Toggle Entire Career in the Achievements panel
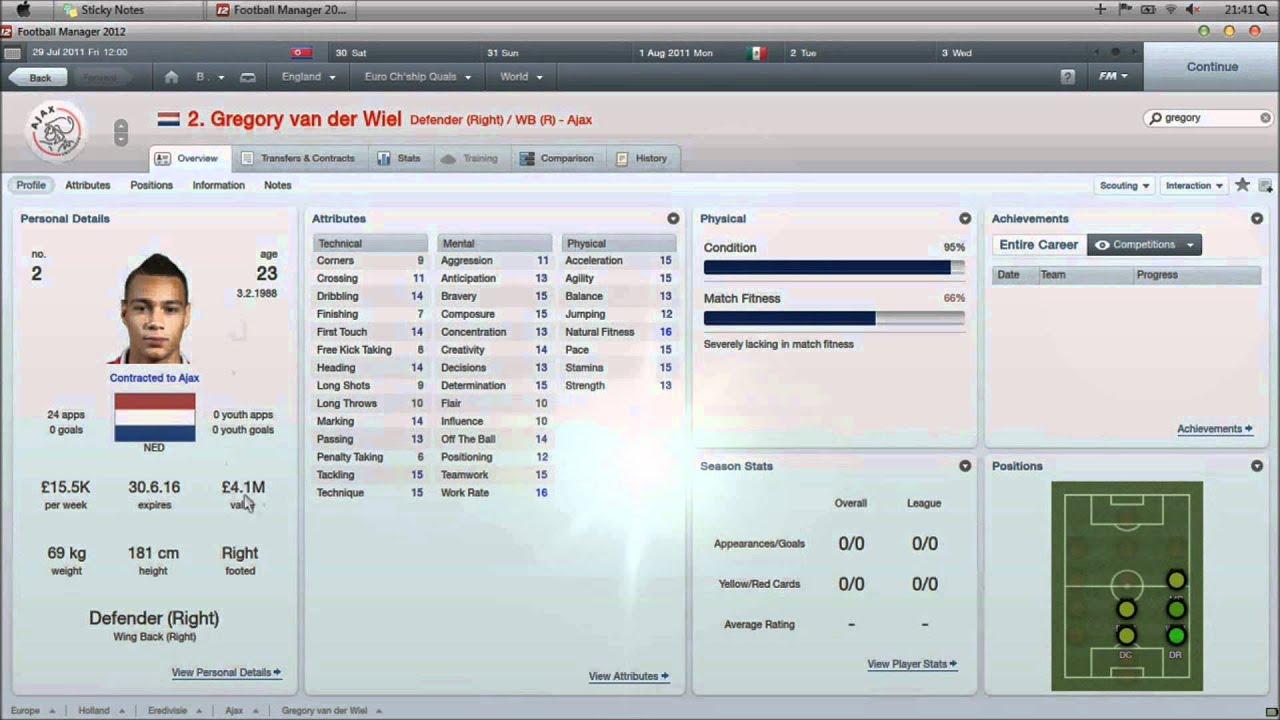The height and width of the screenshot is (720, 1280). coord(1038,244)
